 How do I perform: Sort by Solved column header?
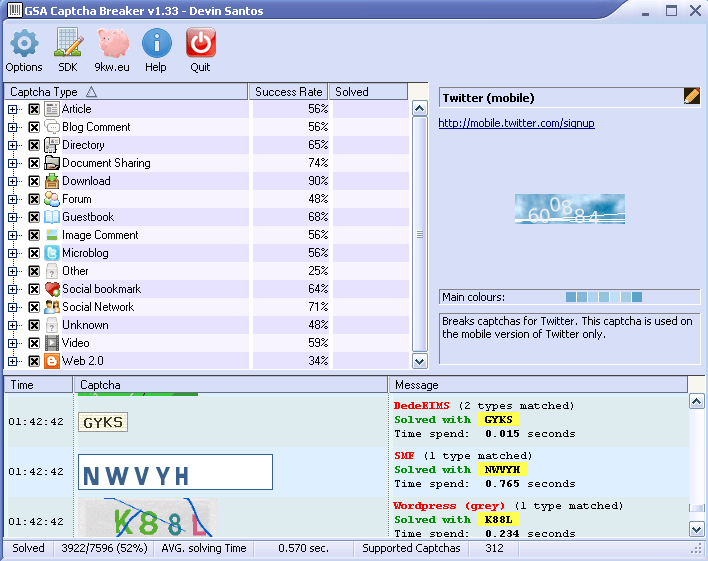pyautogui.click(x=368, y=92)
